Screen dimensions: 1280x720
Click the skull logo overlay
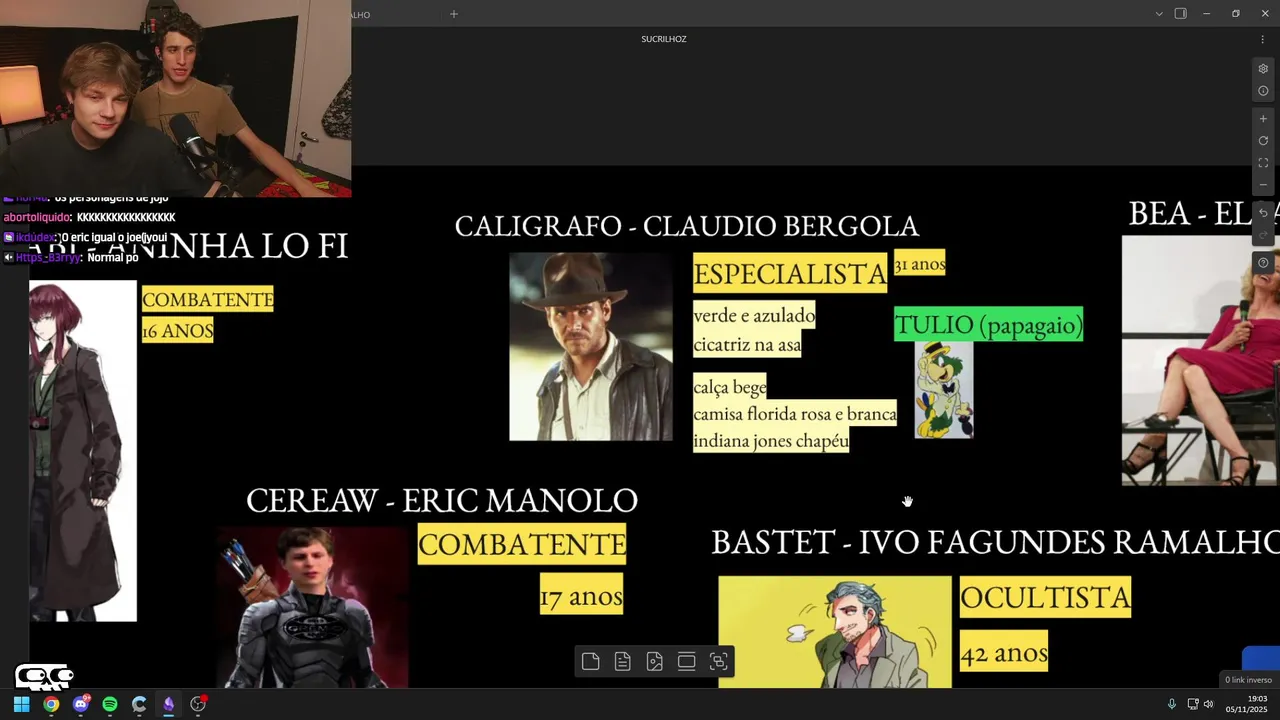click(44, 677)
